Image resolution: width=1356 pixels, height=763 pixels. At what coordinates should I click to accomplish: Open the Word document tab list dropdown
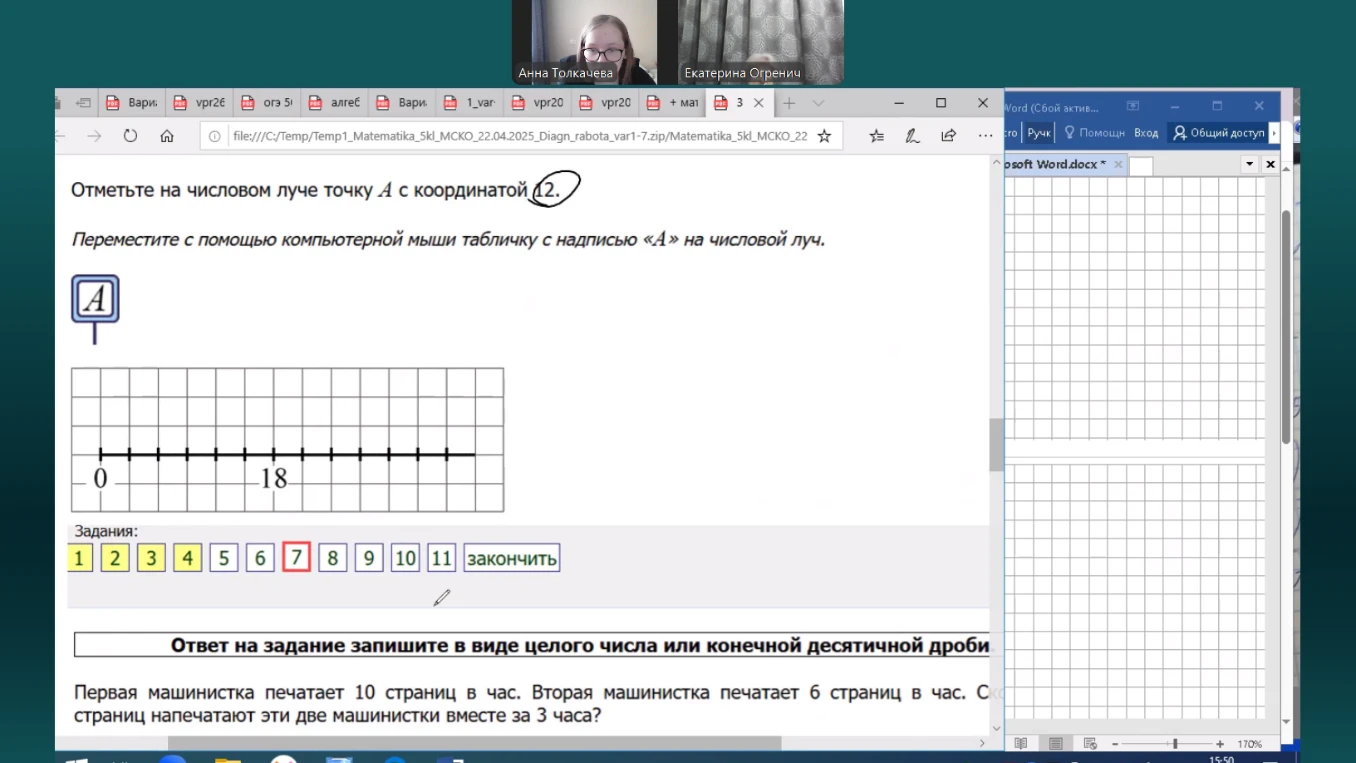[x=1249, y=164]
